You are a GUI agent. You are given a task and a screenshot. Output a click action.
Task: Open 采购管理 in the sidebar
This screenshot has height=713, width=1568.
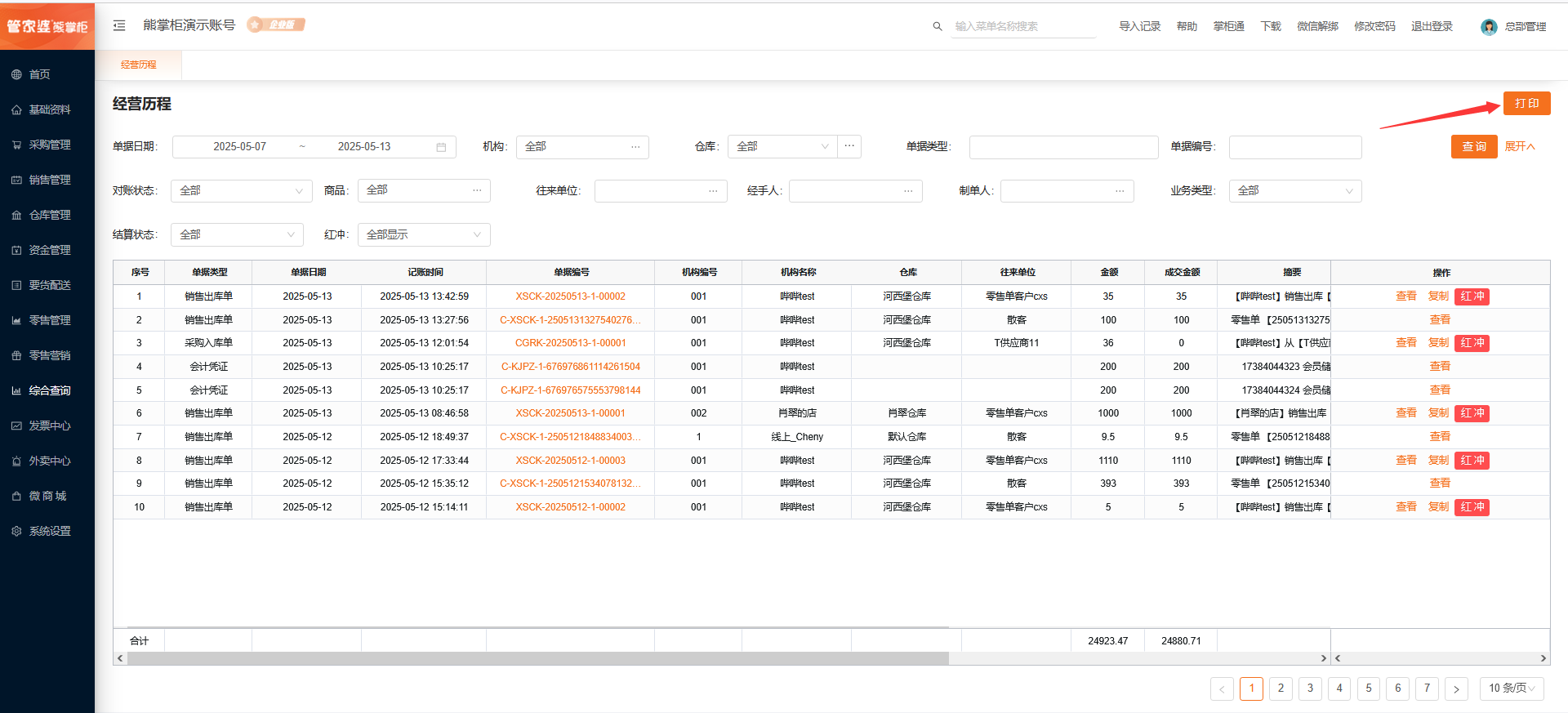point(49,145)
